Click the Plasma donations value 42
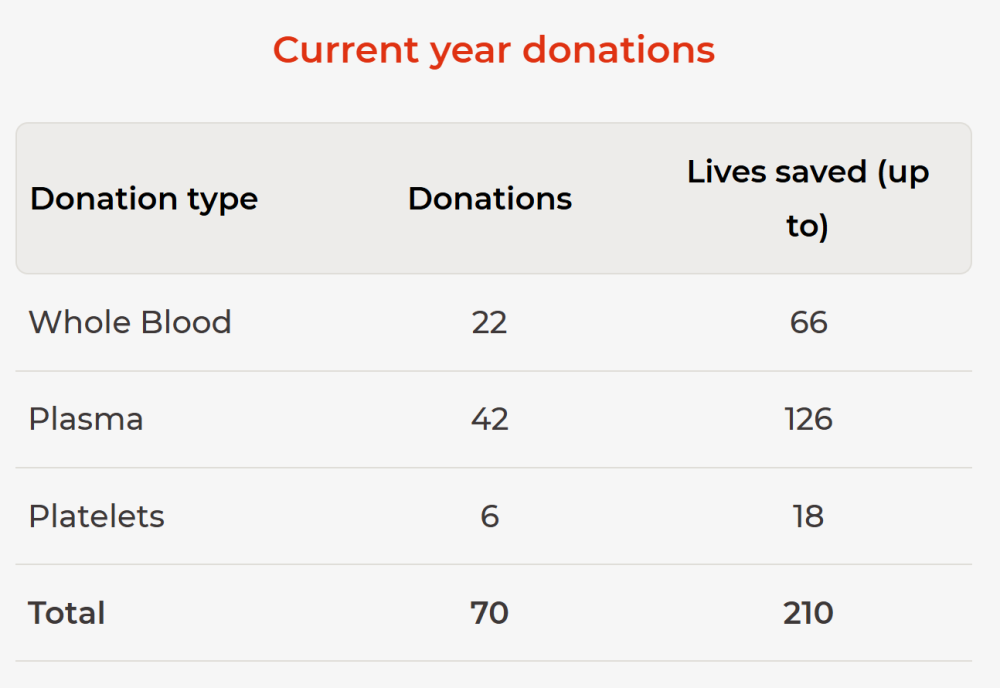 pos(490,420)
